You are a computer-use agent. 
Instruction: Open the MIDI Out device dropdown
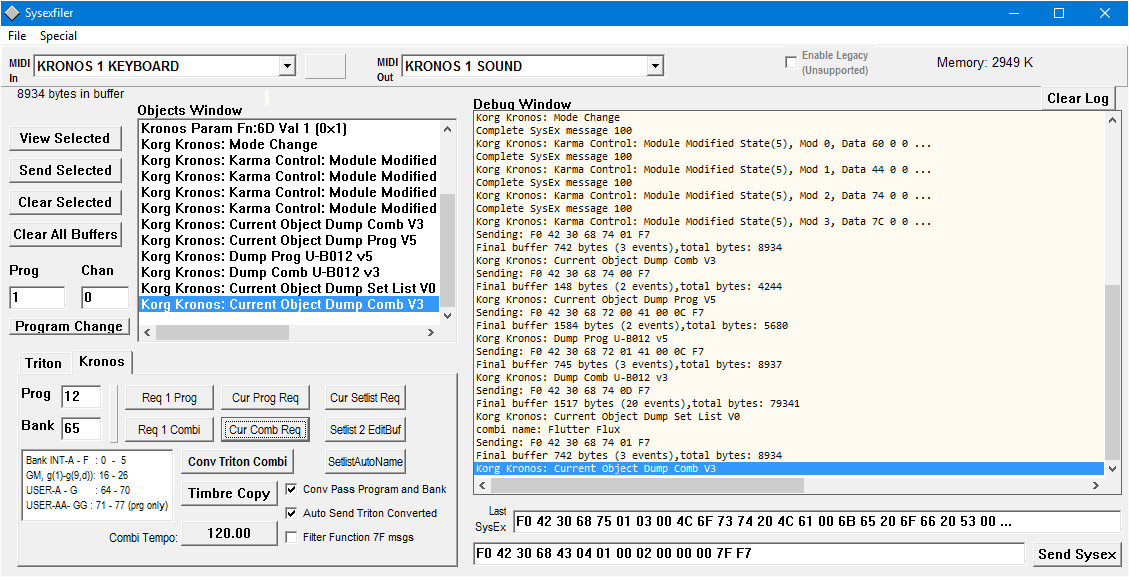click(x=655, y=67)
